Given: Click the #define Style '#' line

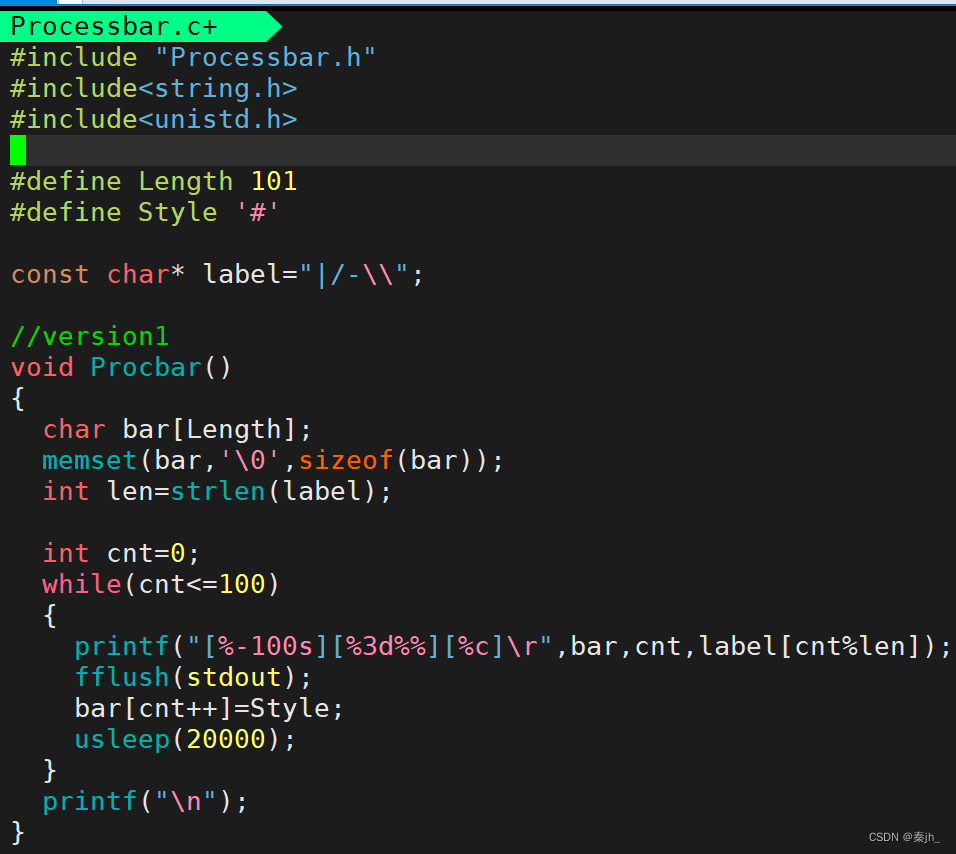Looking at the screenshot, I should pos(145,213).
